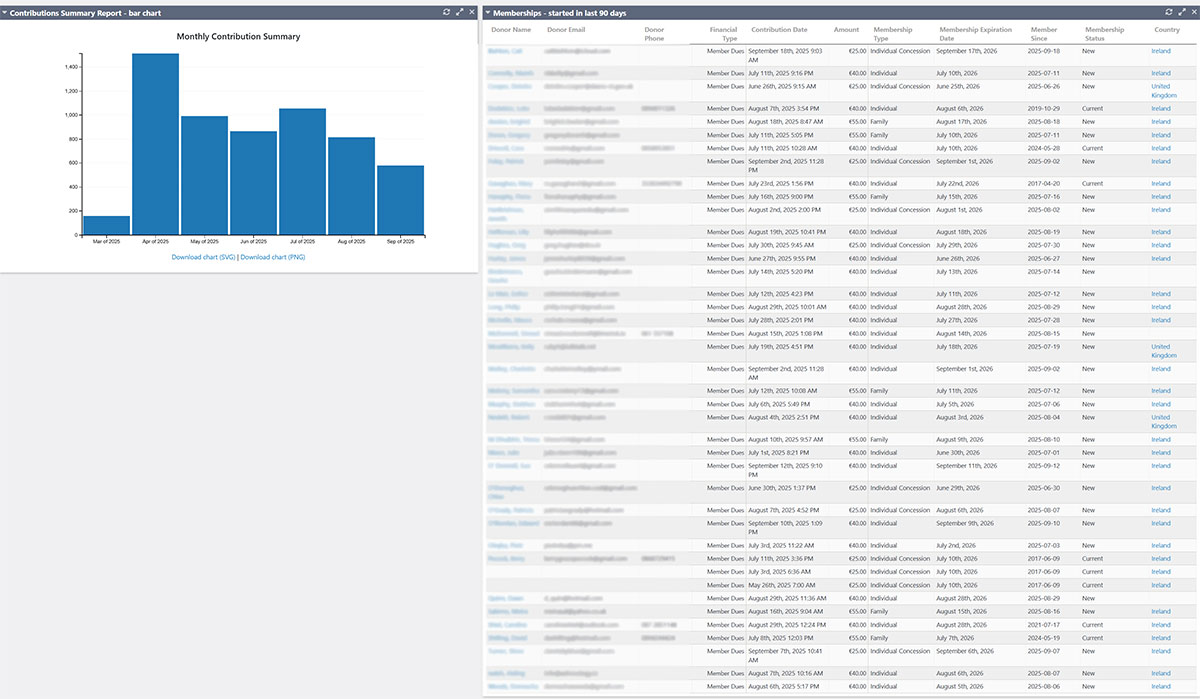This screenshot has height=699, width=1200.
Task: Select the Jun of 2025 bar
Action: click(253, 183)
